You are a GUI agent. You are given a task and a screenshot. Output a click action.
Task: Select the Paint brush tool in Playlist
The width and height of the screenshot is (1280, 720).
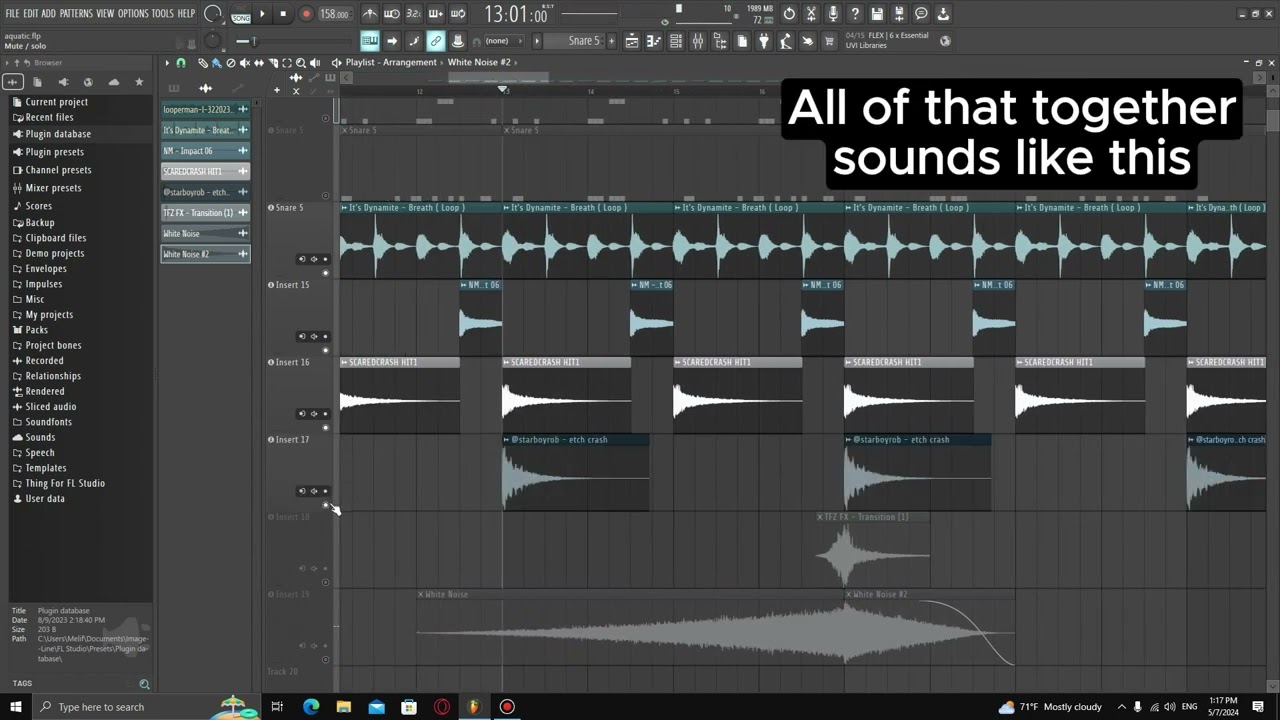pyautogui.click(x=216, y=63)
